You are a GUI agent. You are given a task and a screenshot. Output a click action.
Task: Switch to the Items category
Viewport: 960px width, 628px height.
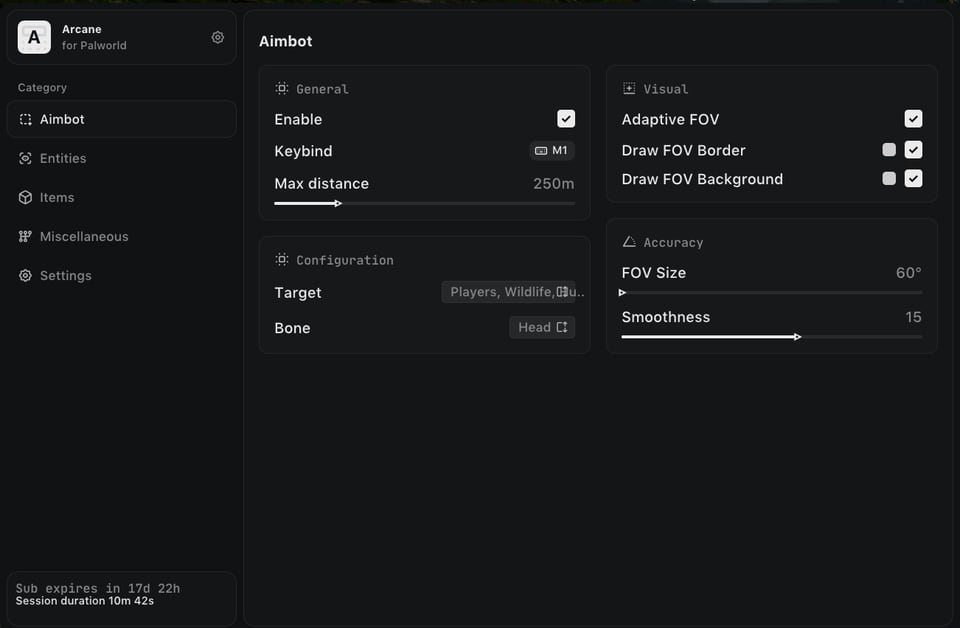(x=121, y=198)
